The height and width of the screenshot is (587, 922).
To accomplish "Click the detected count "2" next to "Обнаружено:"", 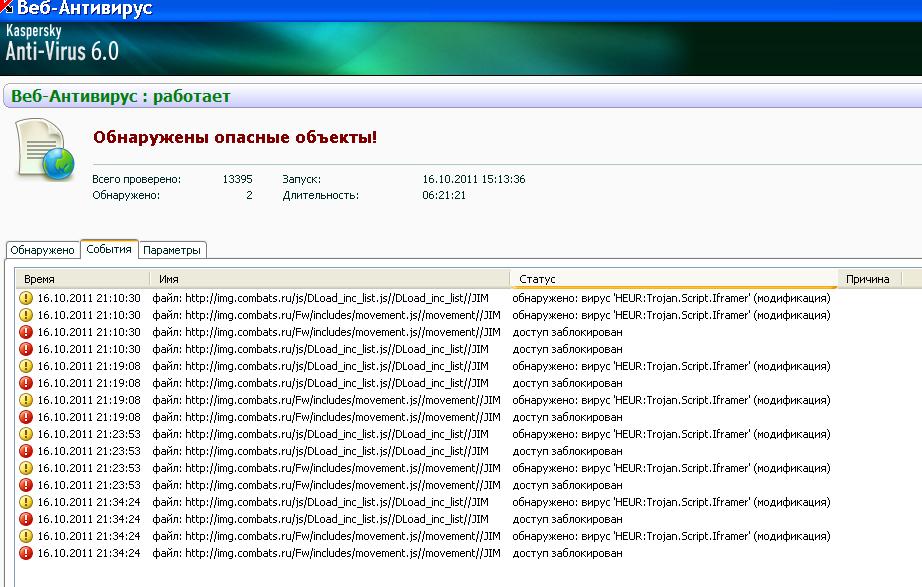I will tap(249, 195).
